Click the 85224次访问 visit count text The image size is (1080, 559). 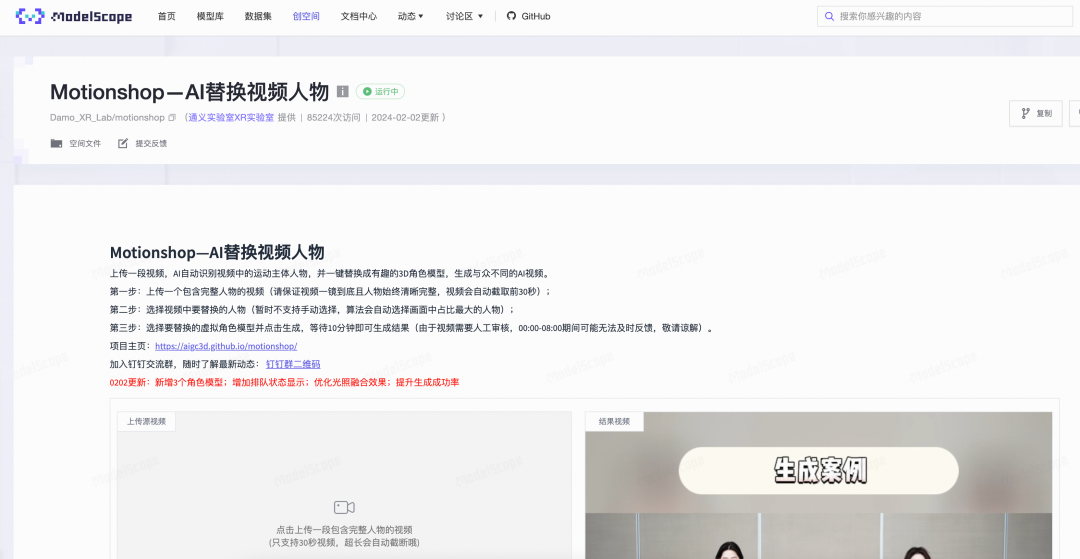(333, 118)
